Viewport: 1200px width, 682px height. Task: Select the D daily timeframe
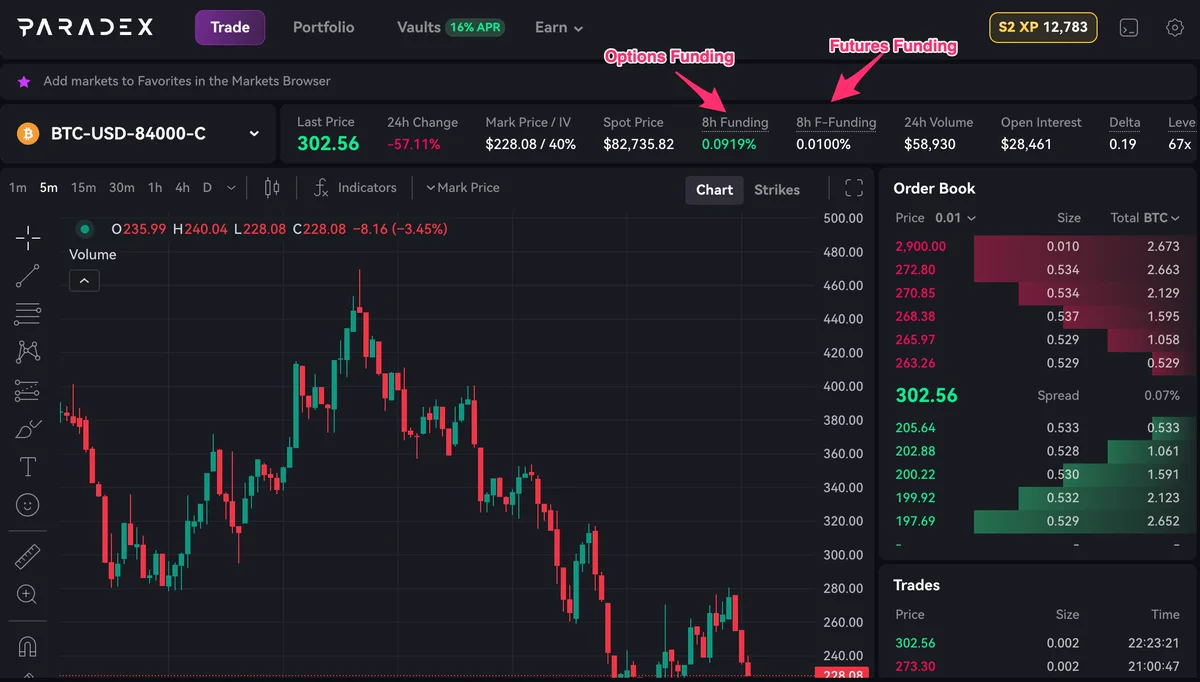[207, 188]
